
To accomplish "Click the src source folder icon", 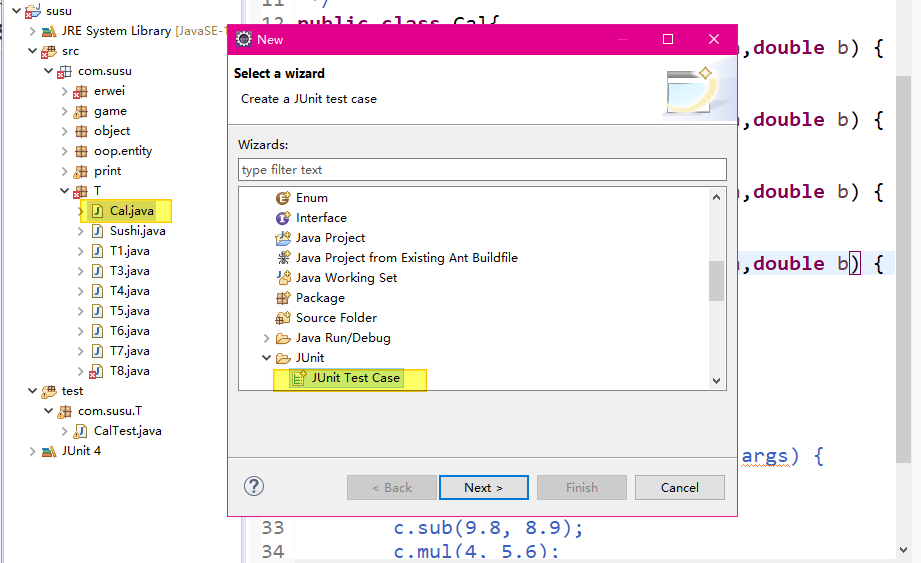I will click(49, 52).
